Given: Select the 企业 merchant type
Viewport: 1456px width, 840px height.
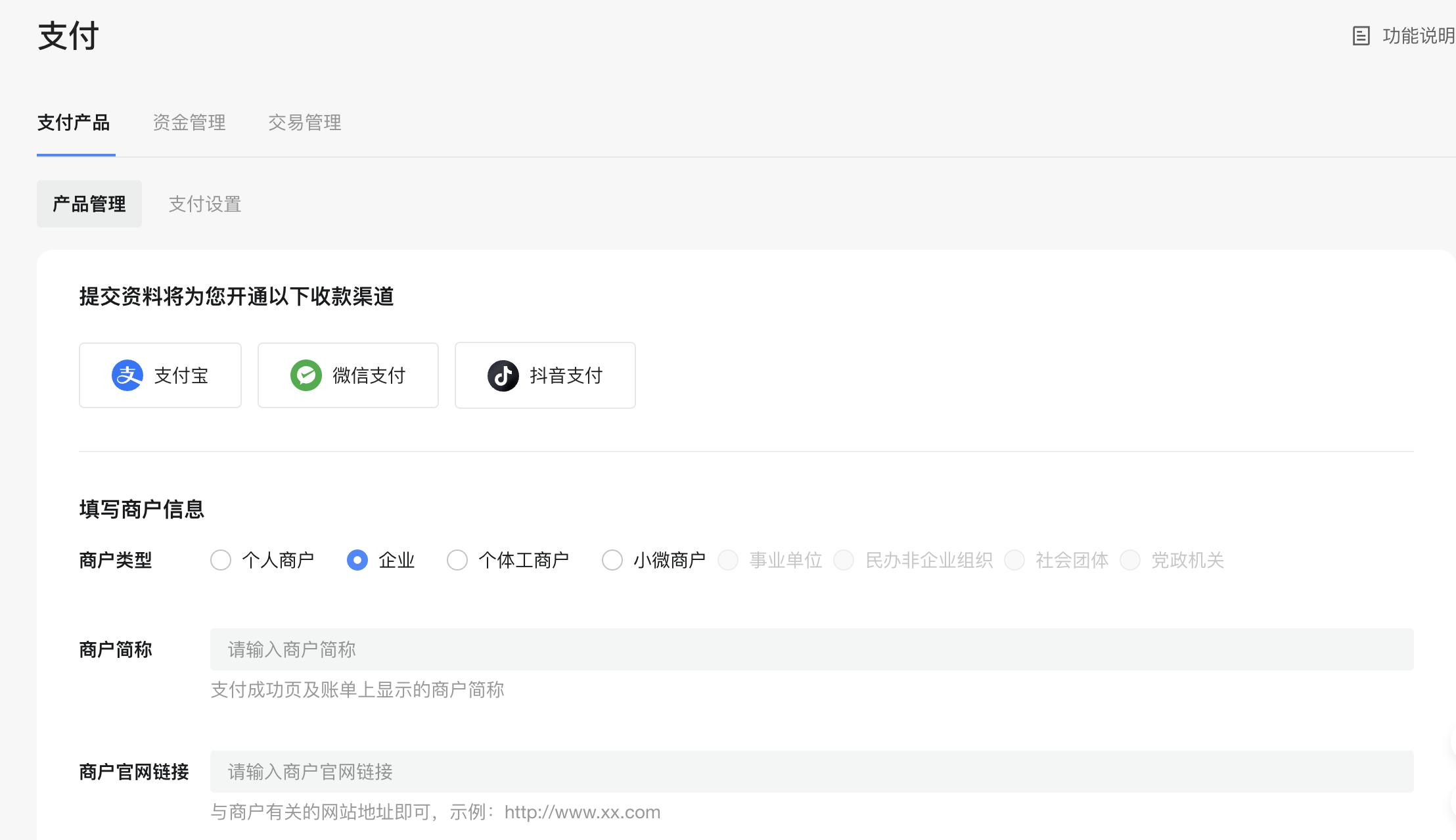Looking at the screenshot, I should 357,560.
